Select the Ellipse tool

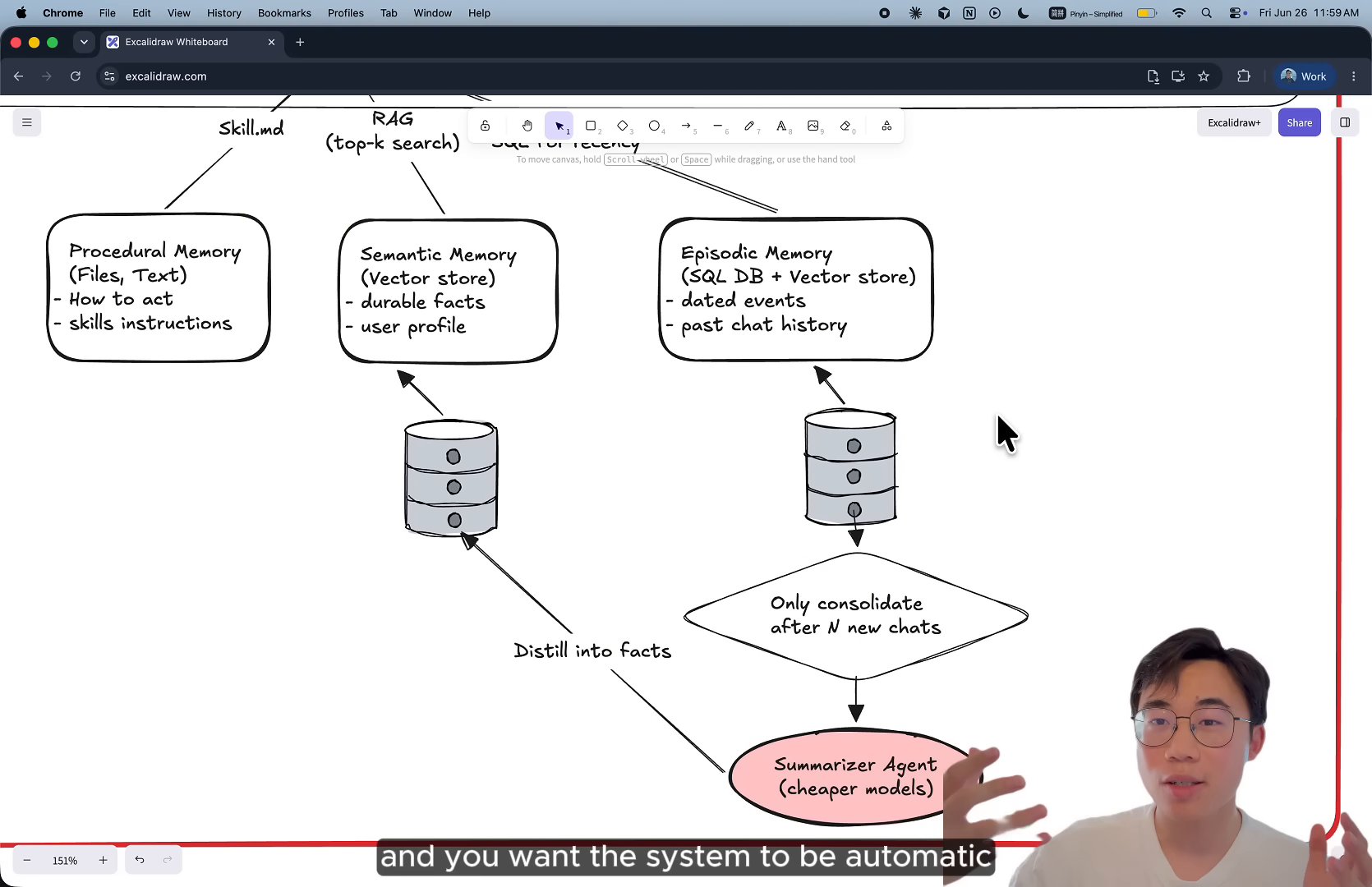pos(655,126)
